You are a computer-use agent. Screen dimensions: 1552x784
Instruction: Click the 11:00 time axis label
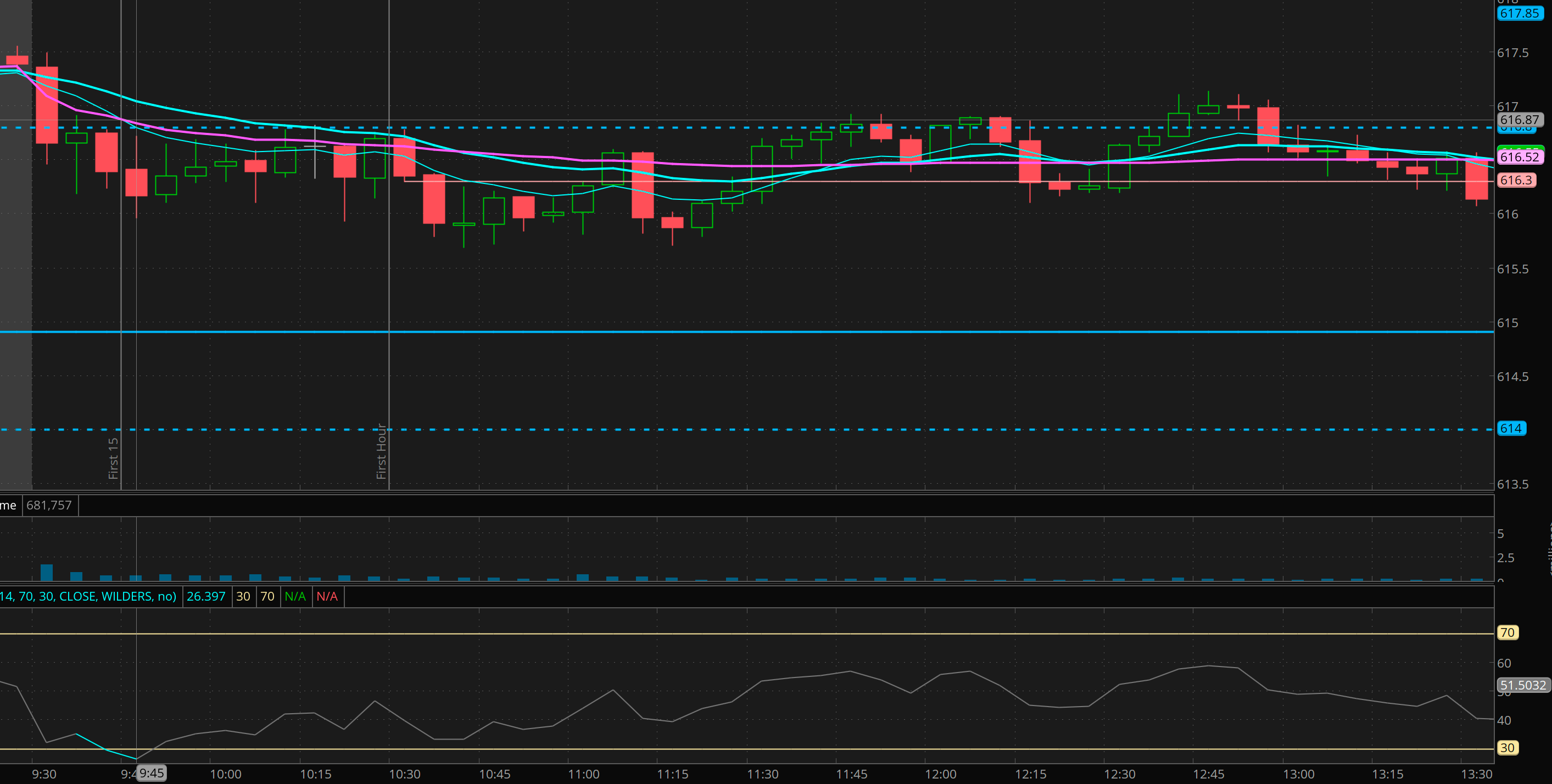click(583, 774)
